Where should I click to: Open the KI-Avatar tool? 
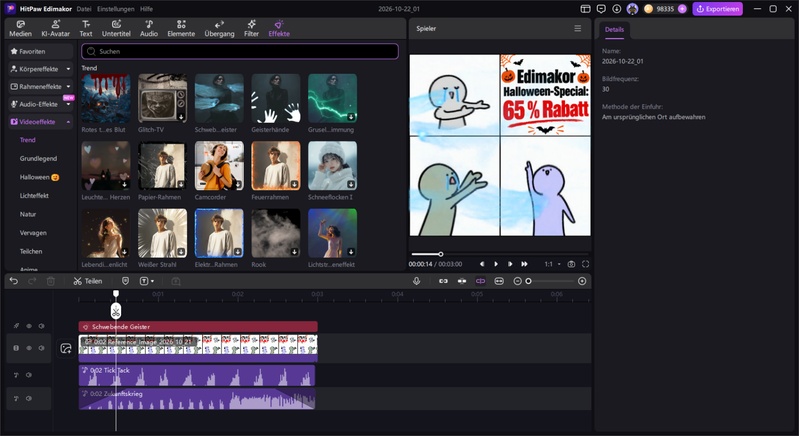[x=56, y=29]
